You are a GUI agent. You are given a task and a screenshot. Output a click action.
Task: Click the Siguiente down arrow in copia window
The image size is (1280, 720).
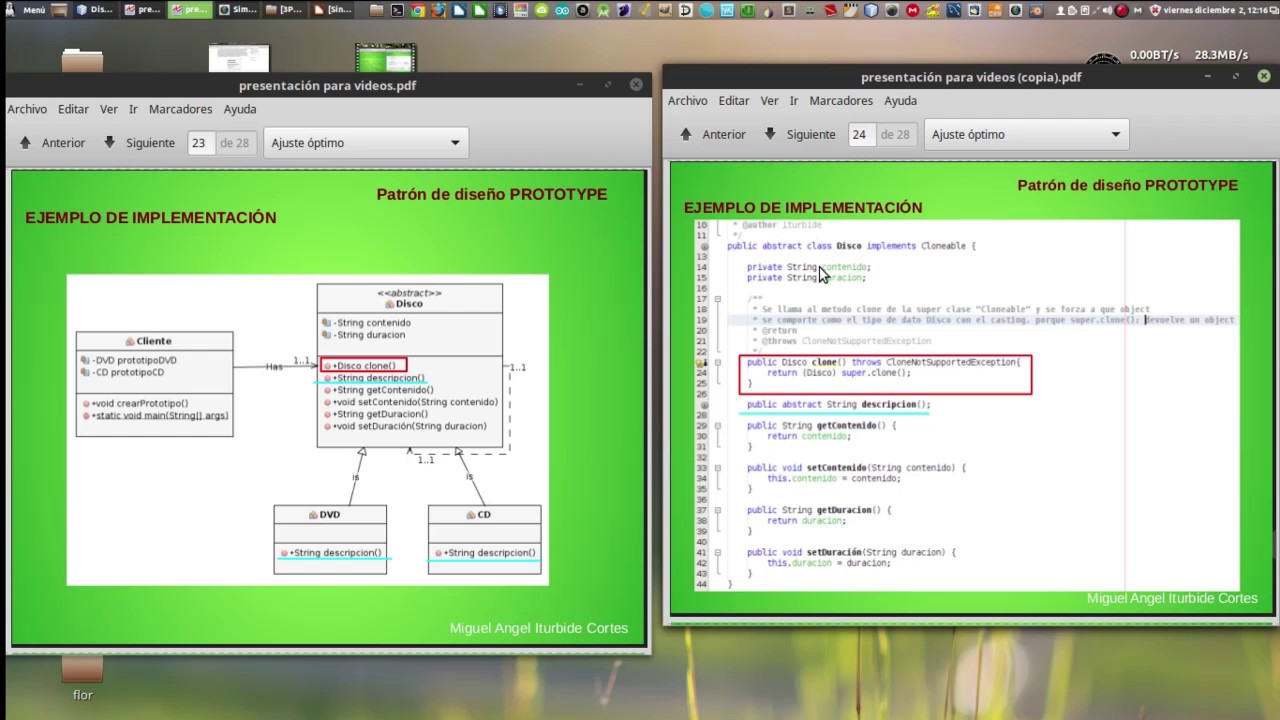[770, 134]
